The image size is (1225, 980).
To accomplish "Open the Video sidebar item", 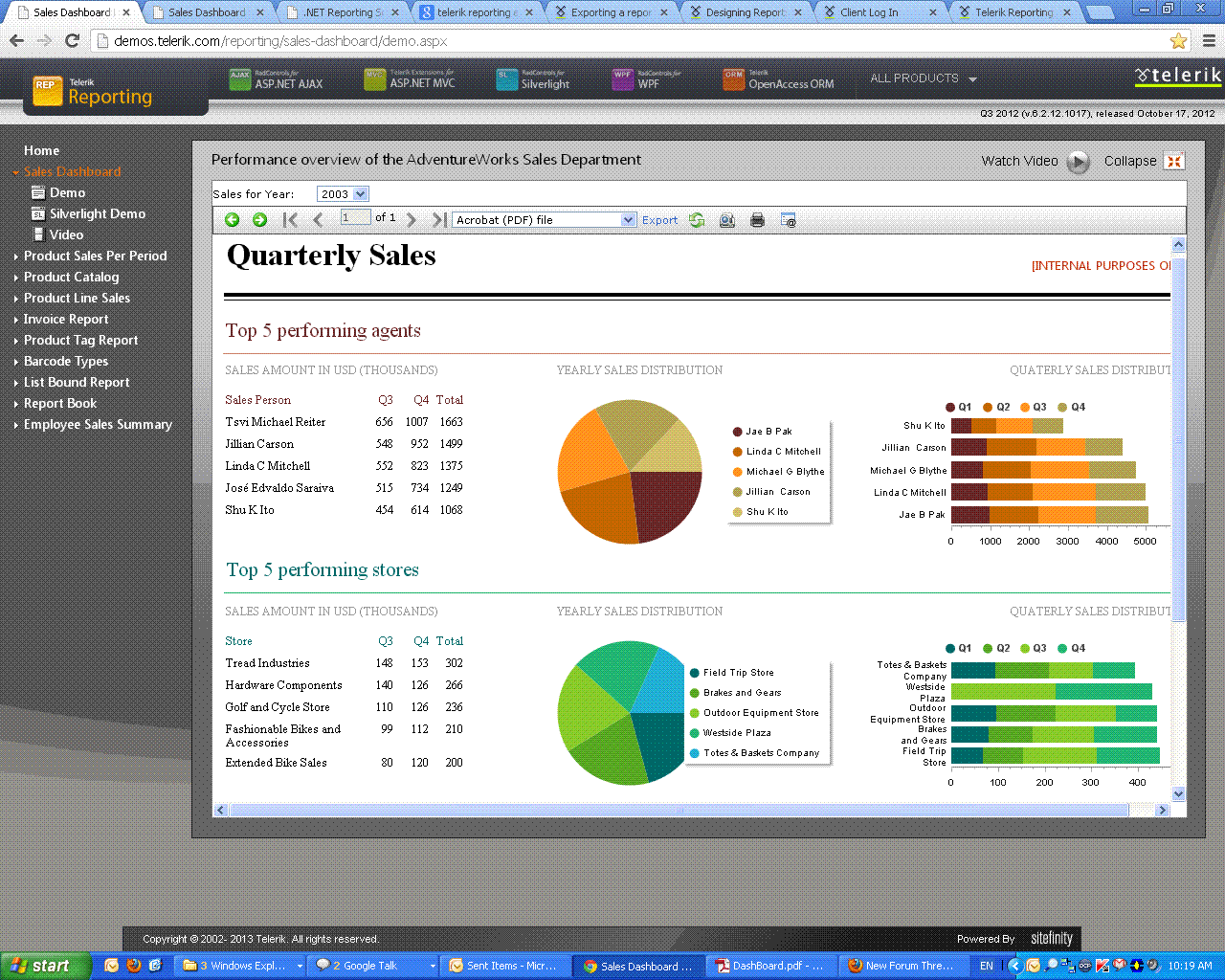I will (x=66, y=235).
